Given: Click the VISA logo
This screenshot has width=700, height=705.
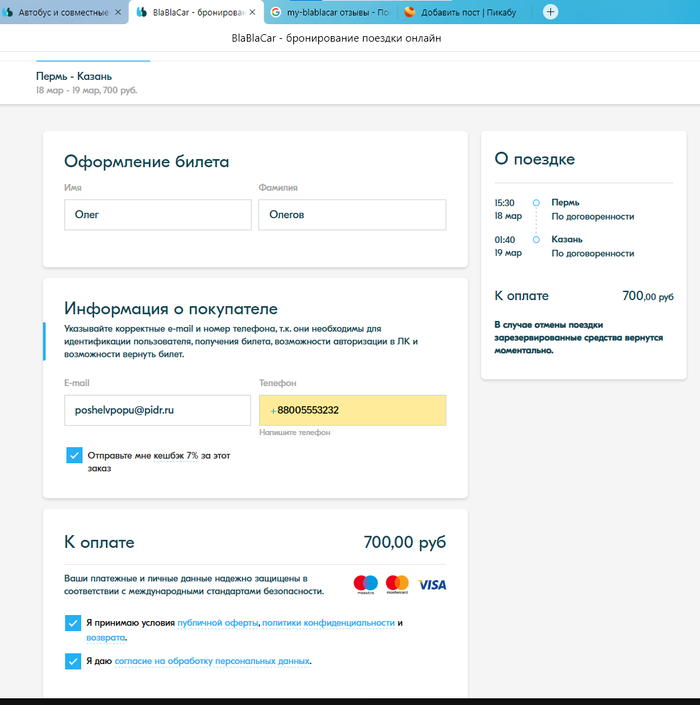Looking at the screenshot, I should click(432, 585).
